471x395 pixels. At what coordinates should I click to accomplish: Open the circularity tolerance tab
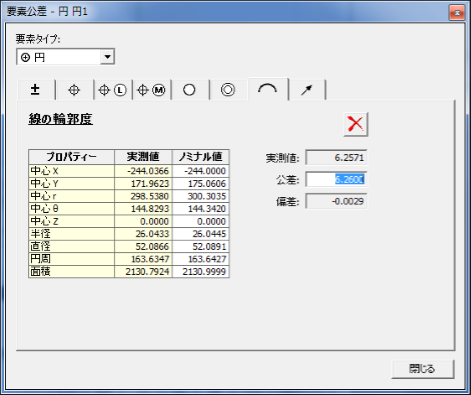tap(190, 90)
